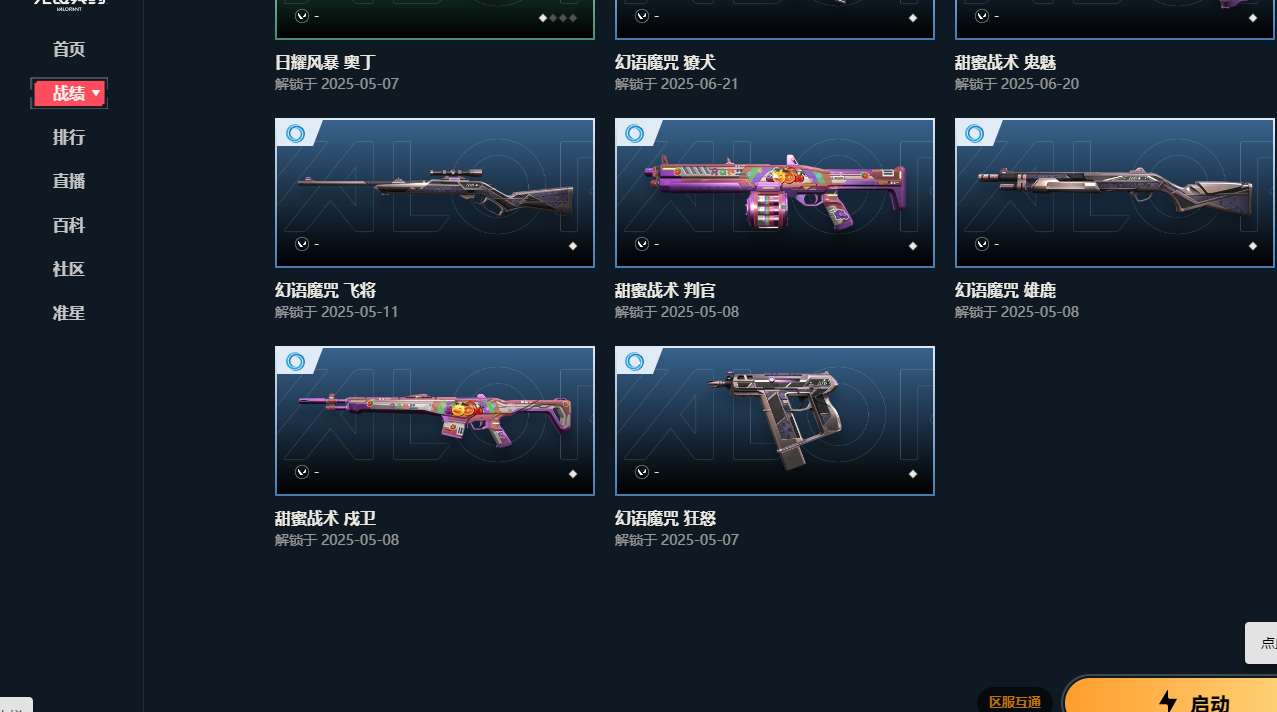Viewport: 1277px width, 712px height.
Task: Open the 社区 sidebar page
Action: pos(69,269)
